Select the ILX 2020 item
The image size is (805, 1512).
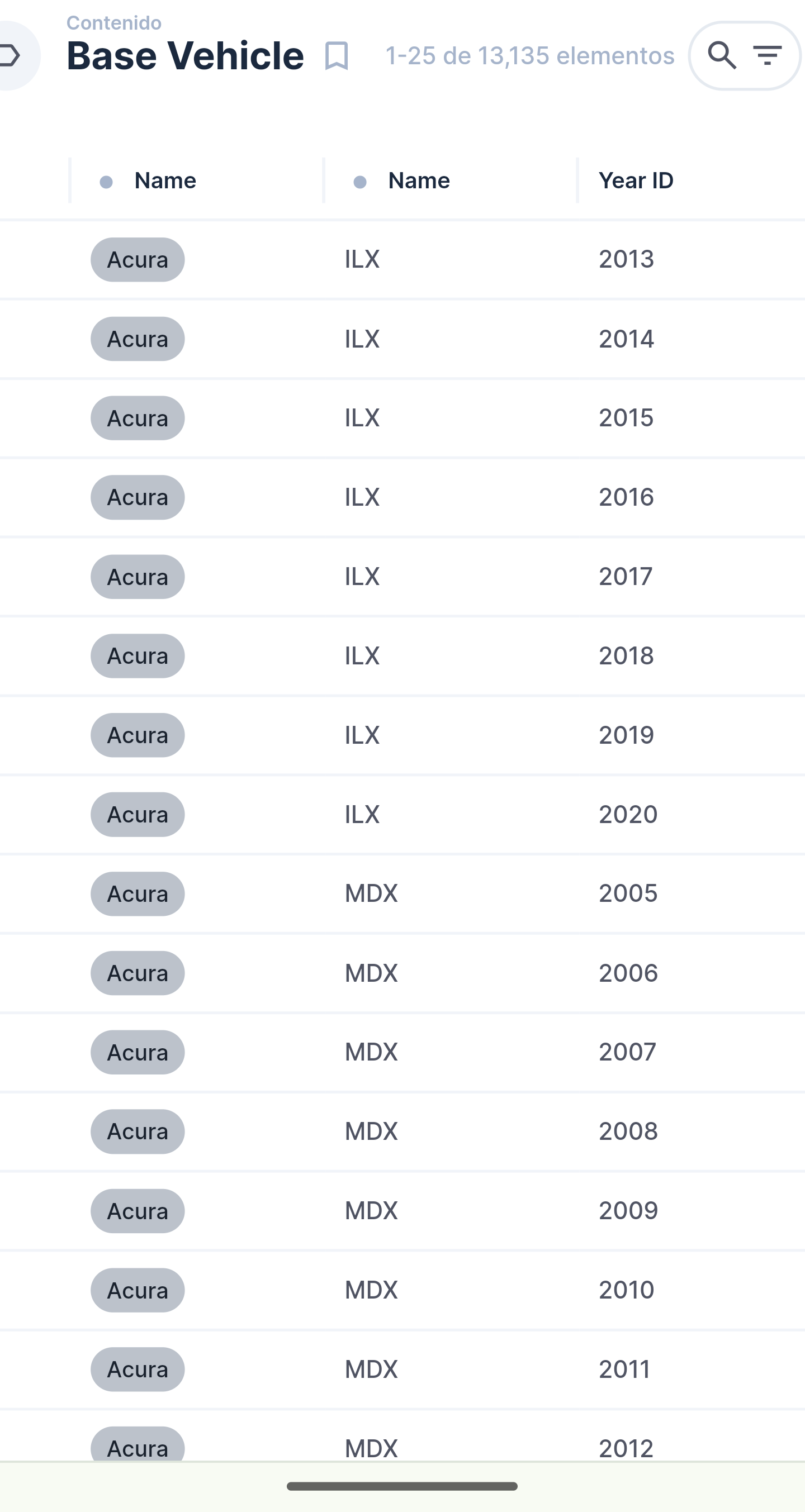[362, 814]
